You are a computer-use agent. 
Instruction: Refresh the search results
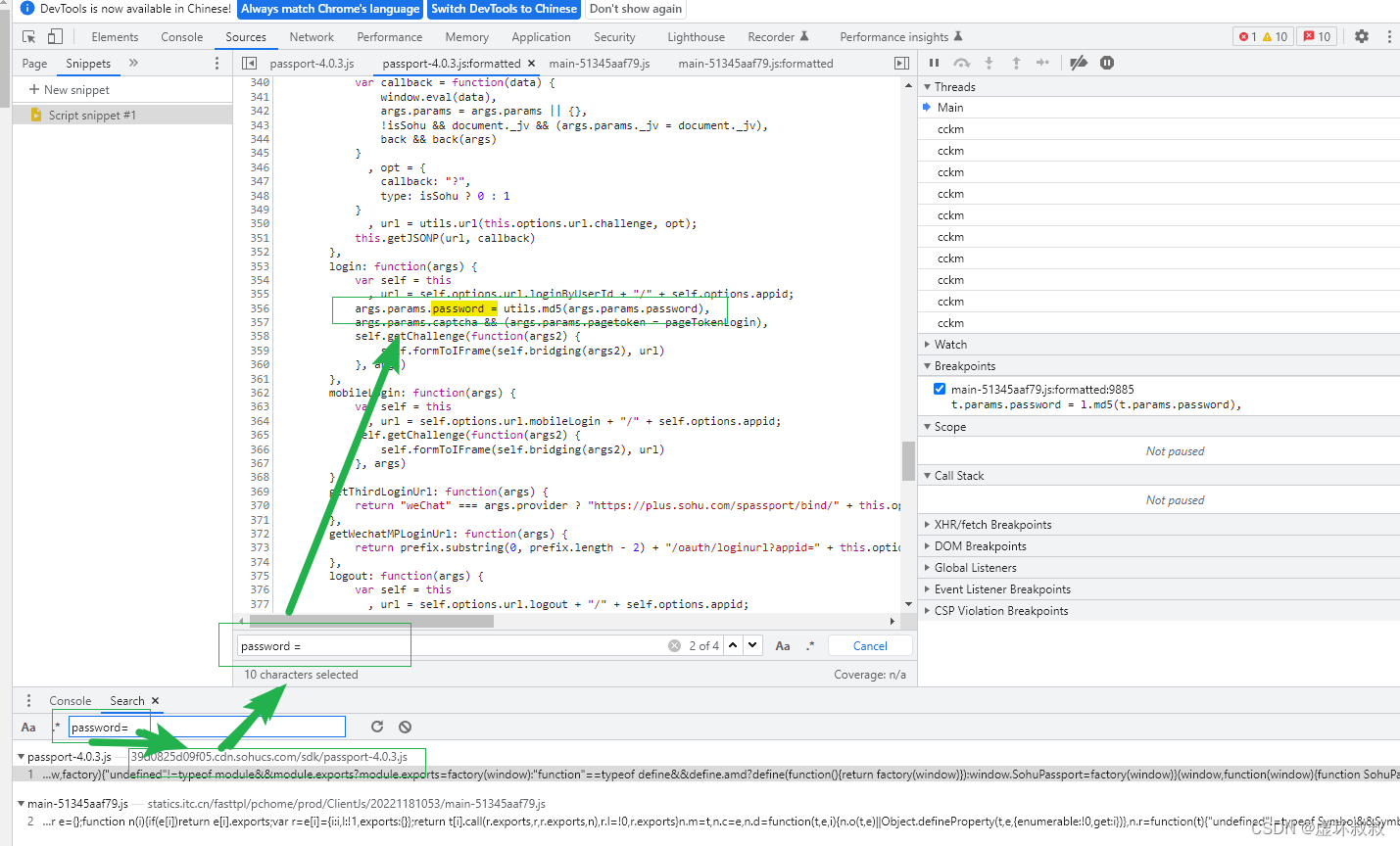[x=377, y=727]
